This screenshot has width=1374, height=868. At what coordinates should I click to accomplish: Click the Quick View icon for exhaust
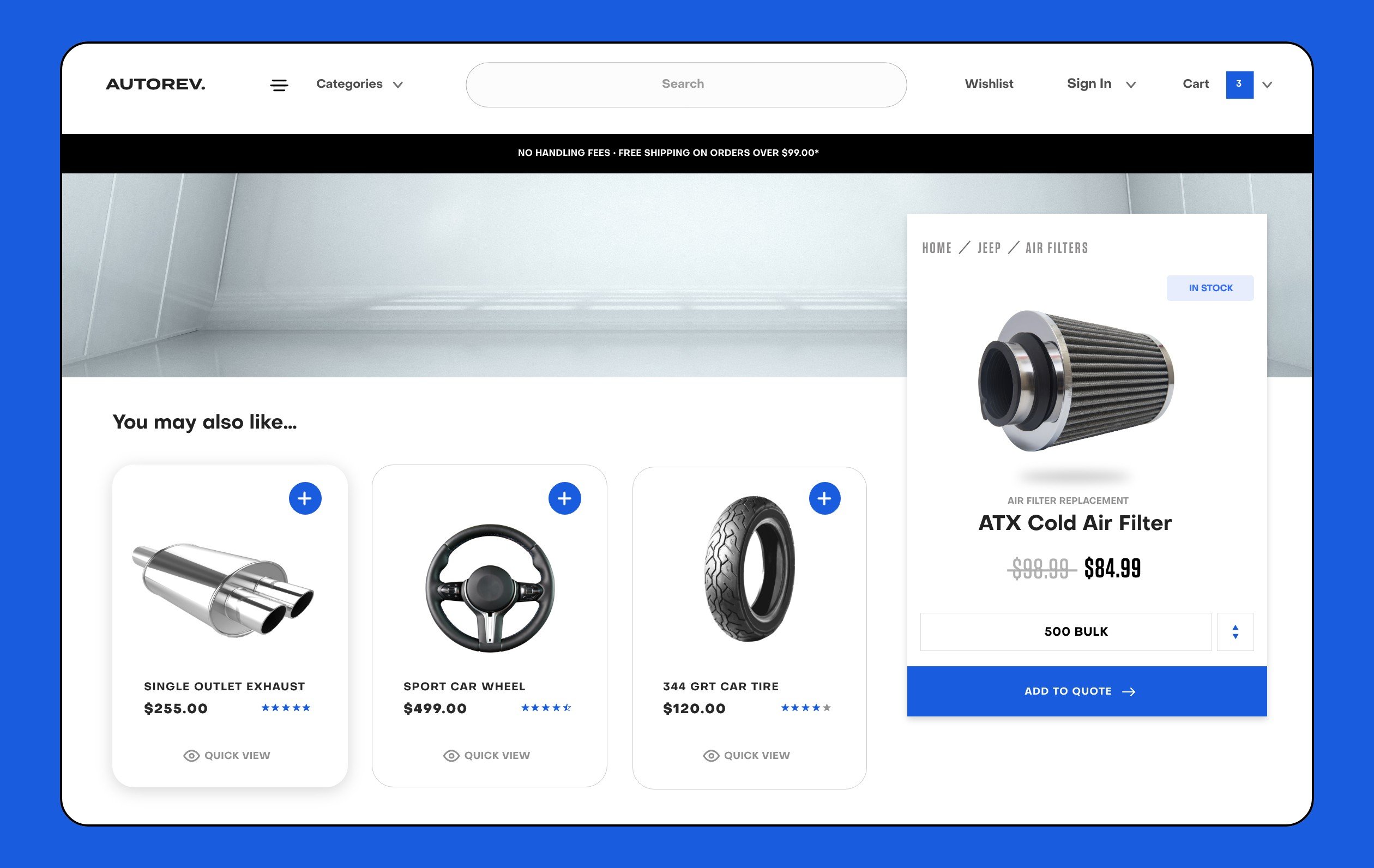tap(191, 755)
